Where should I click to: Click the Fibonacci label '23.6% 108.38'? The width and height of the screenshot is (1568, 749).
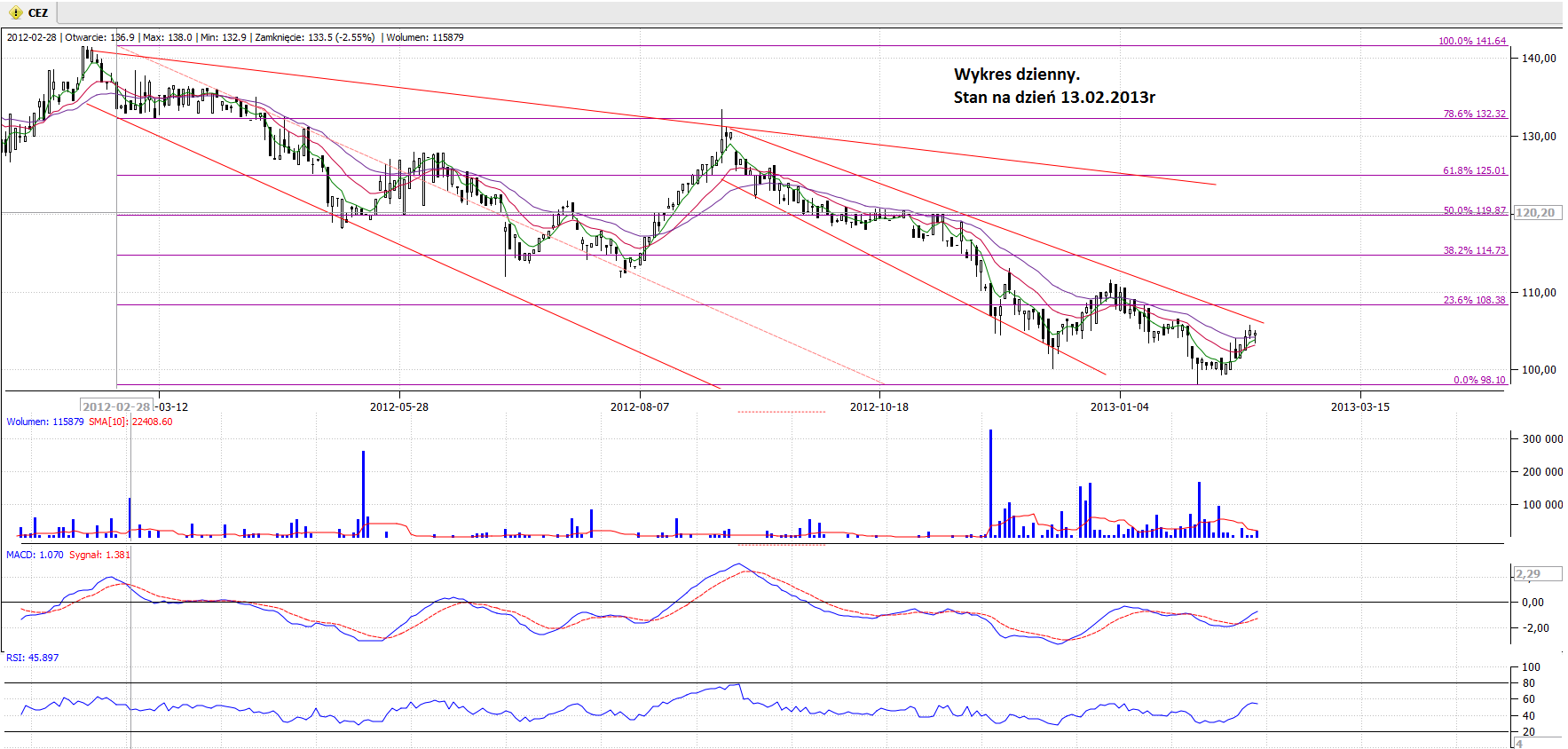click(1474, 300)
